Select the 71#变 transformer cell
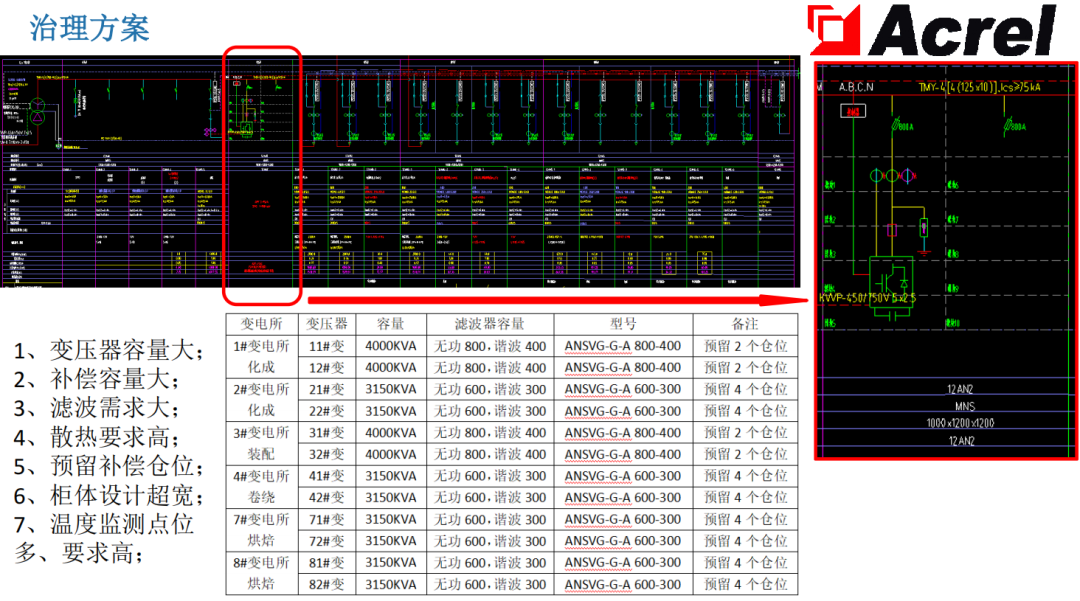The image size is (1080, 601). pyautogui.click(x=326, y=519)
